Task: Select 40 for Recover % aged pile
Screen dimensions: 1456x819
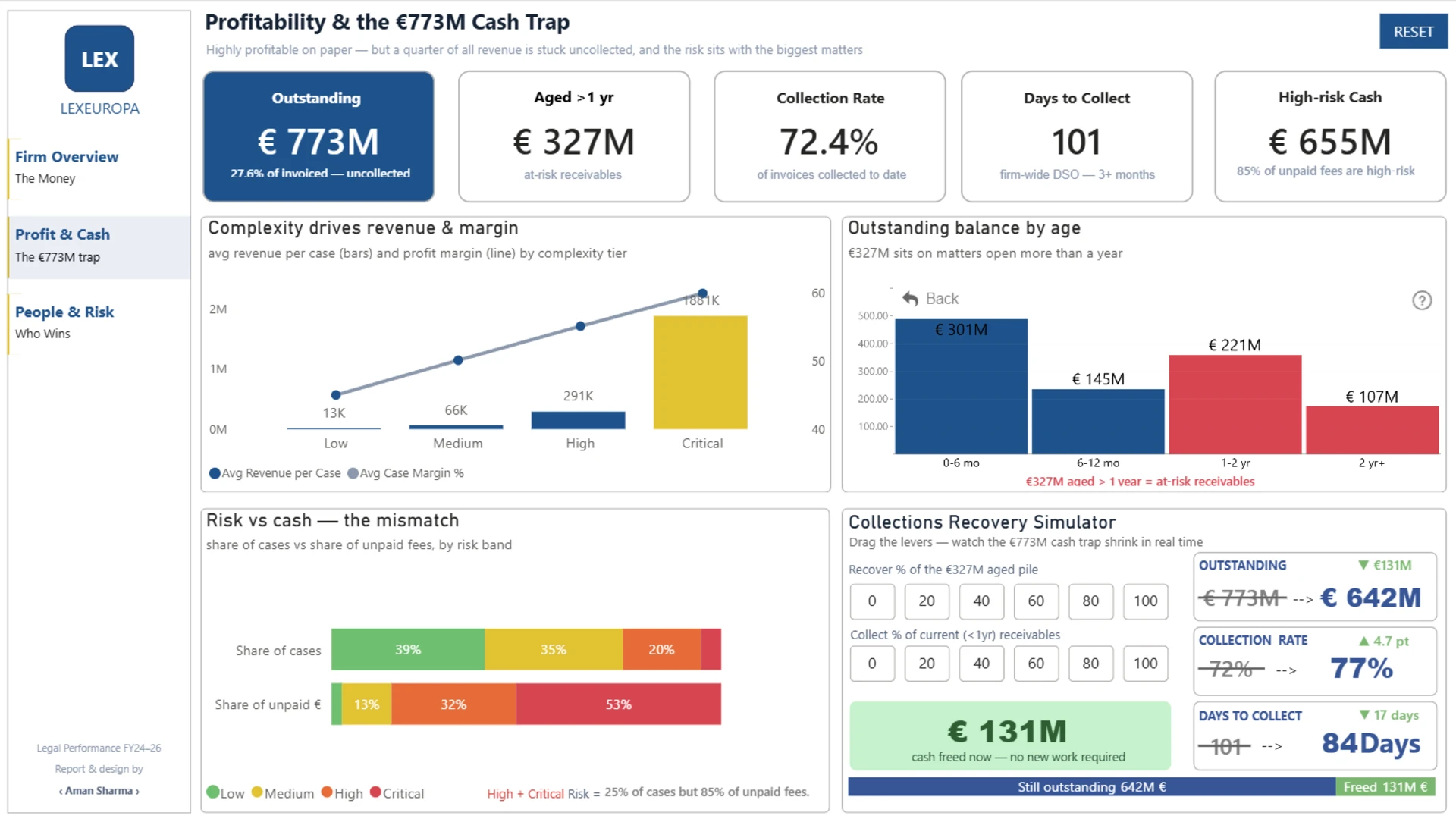Action: pos(981,601)
